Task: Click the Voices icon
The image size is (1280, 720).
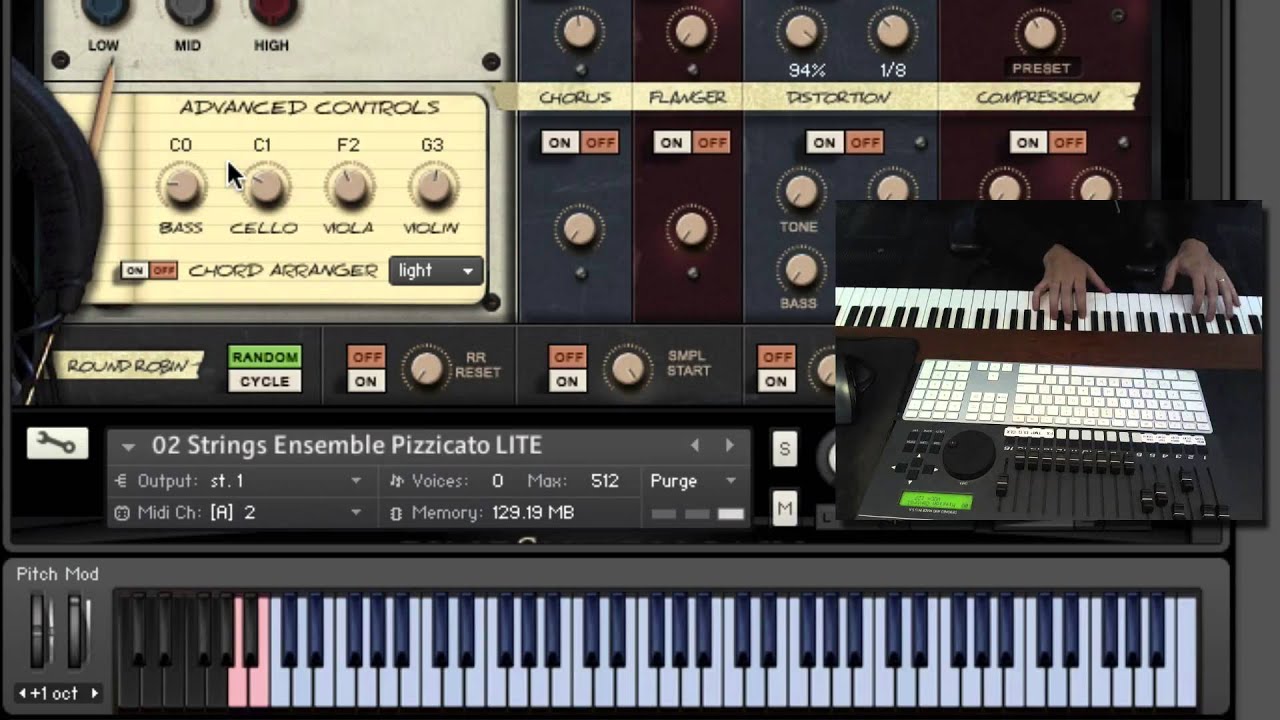Action: click(396, 481)
